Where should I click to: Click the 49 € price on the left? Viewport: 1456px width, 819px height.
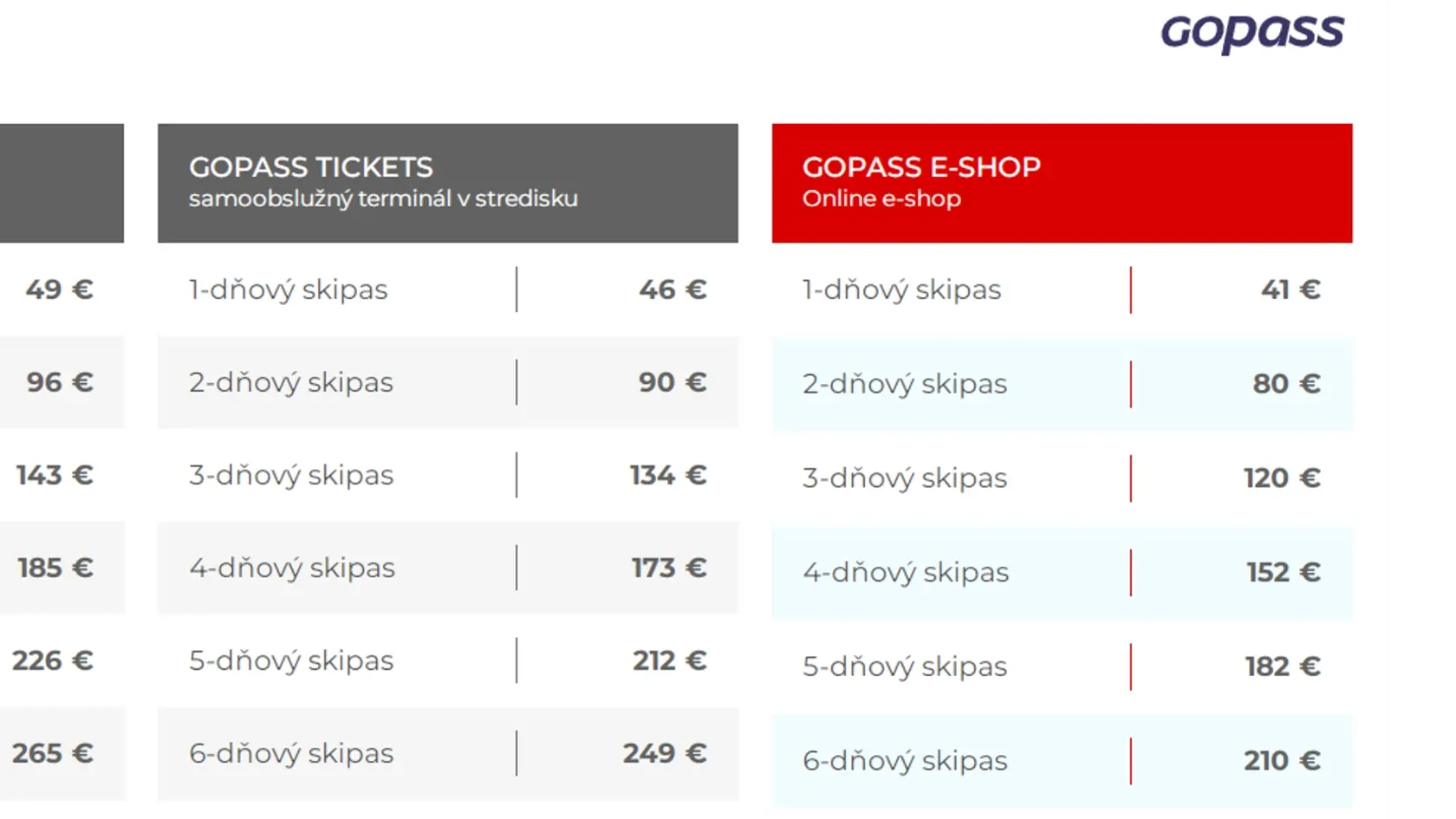coord(59,289)
